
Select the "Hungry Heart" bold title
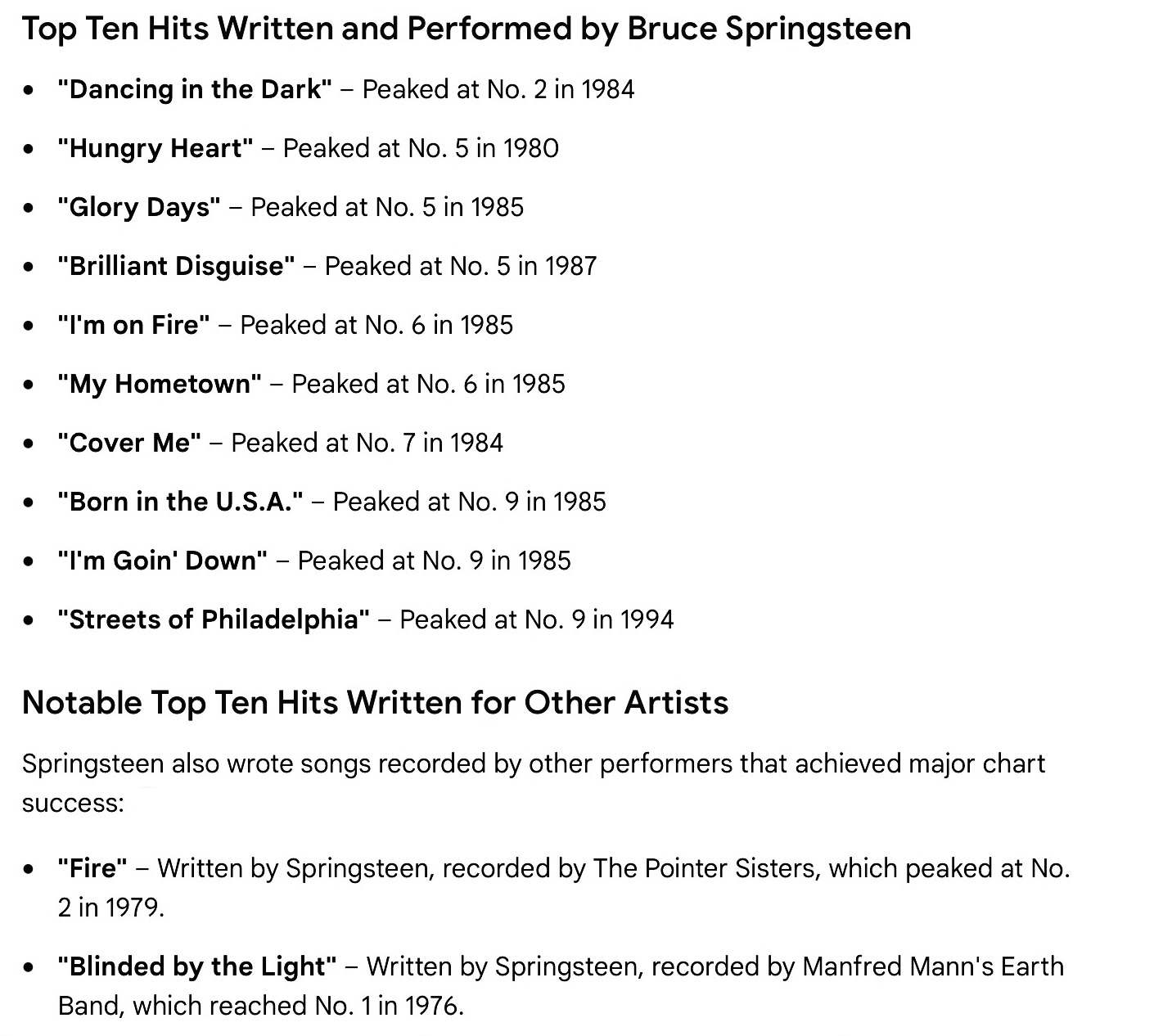click(x=156, y=148)
